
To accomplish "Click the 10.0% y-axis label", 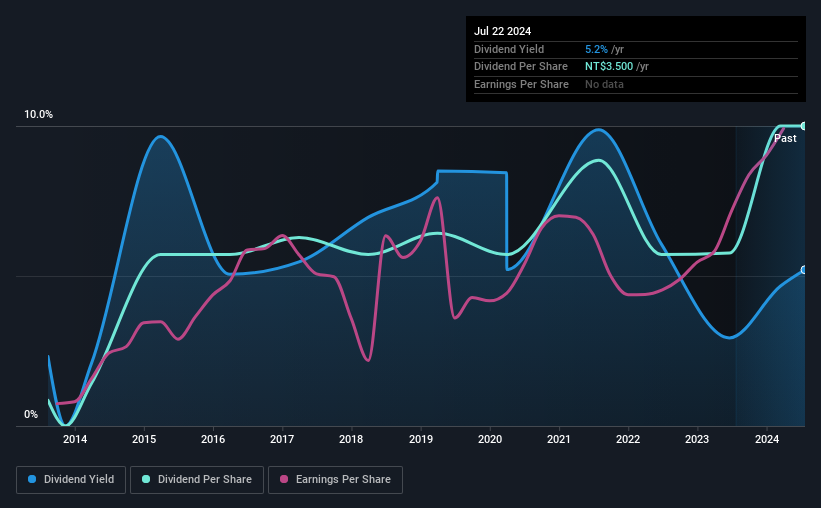I will coord(38,114).
